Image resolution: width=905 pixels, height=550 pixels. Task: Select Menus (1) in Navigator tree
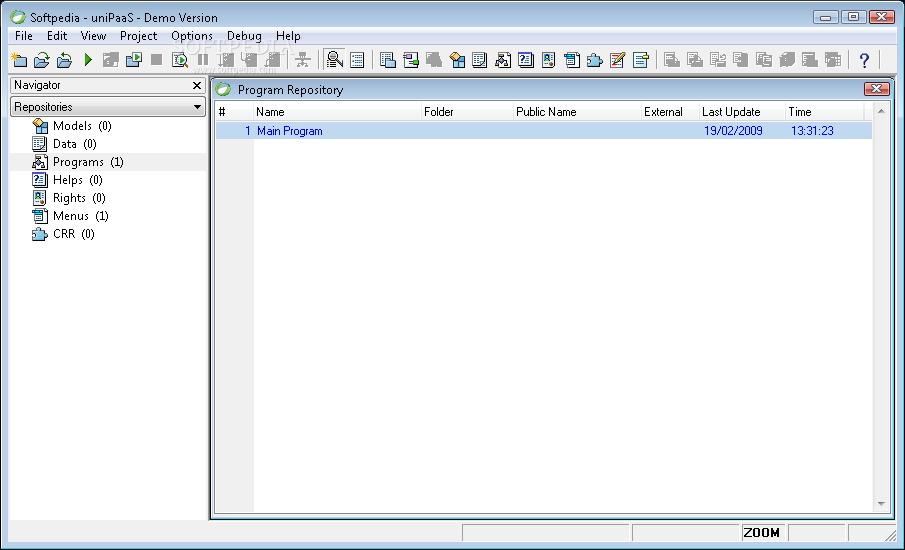coord(80,215)
